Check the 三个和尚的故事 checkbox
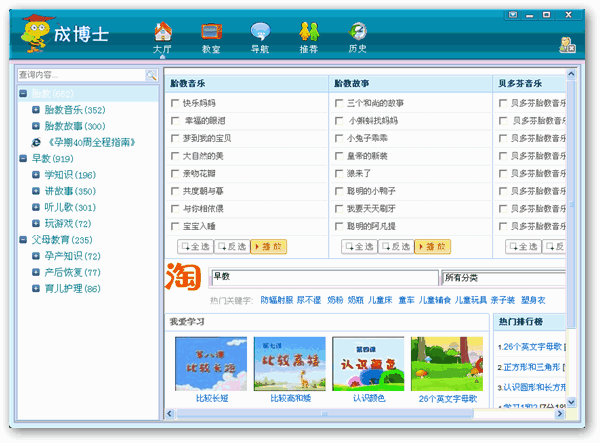The height and width of the screenshot is (443, 600). coord(339,103)
